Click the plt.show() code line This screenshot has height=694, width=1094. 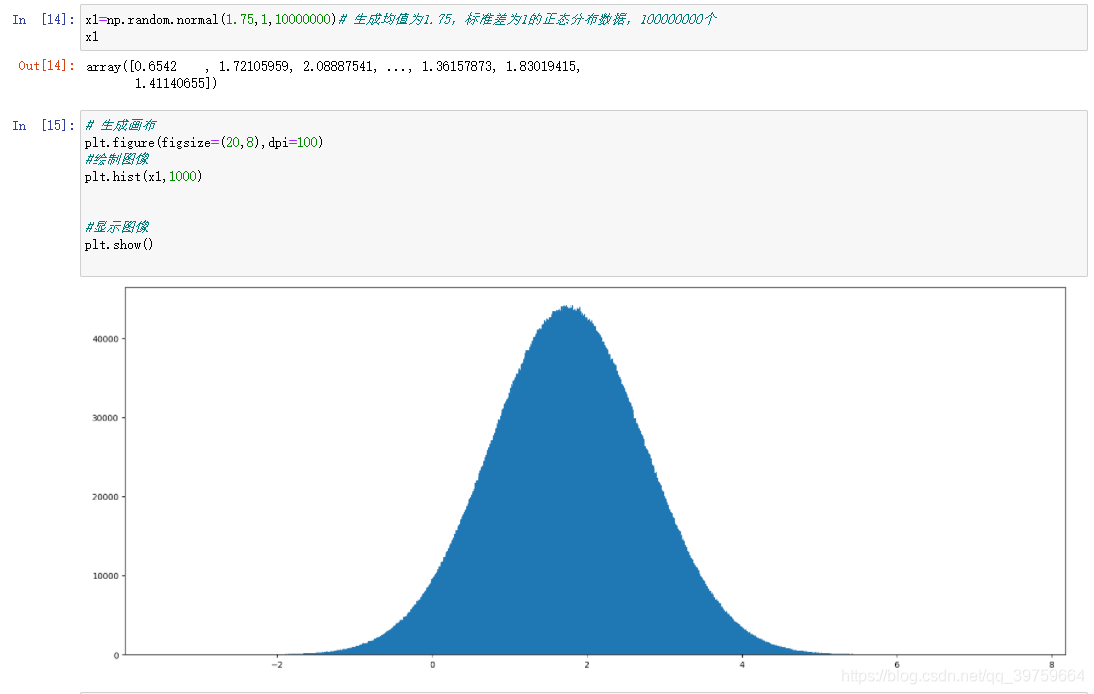click(x=119, y=245)
